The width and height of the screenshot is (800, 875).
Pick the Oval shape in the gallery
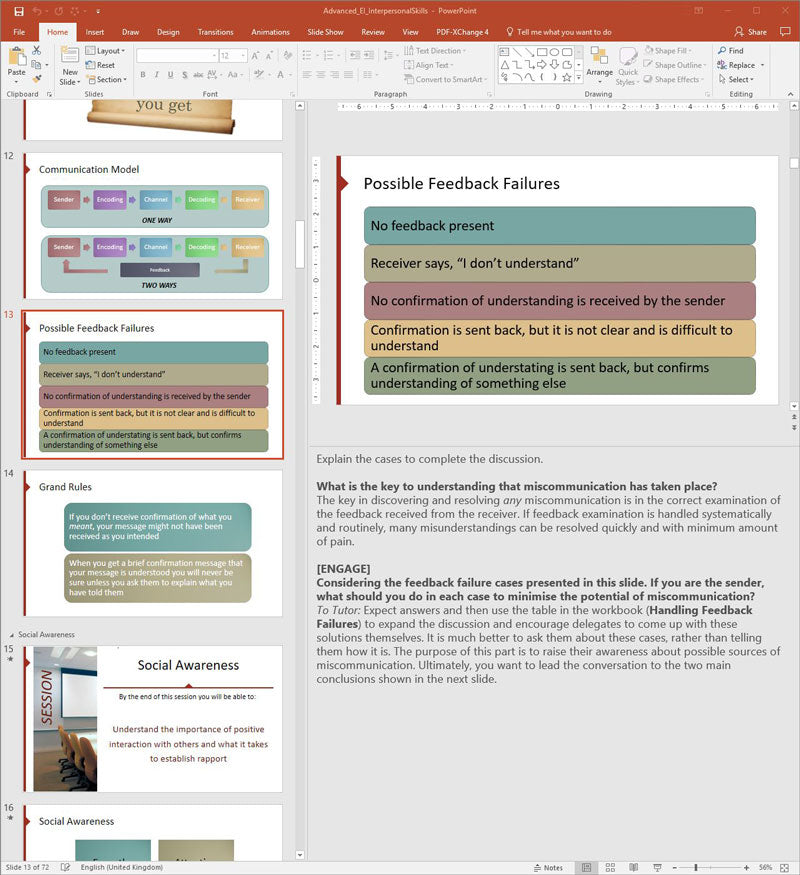click(x=554, y=52)
